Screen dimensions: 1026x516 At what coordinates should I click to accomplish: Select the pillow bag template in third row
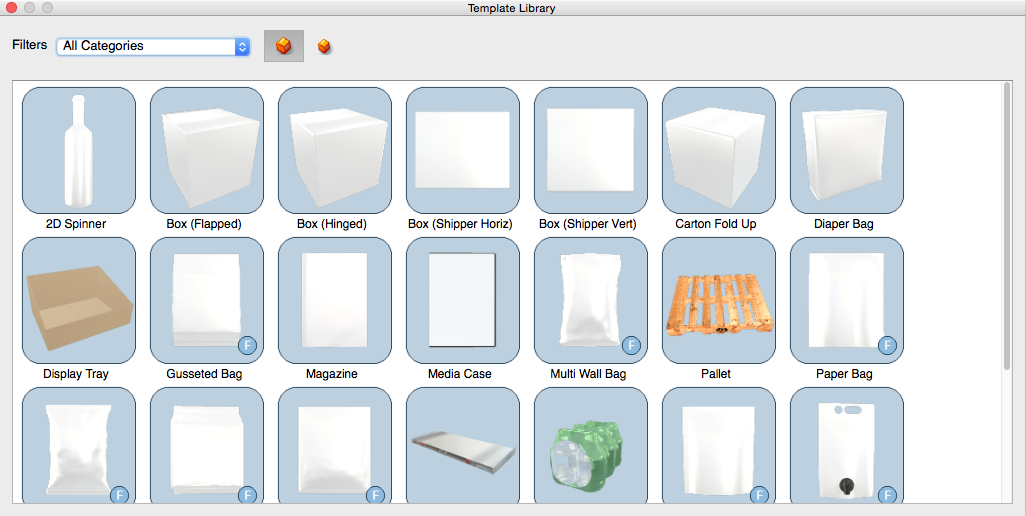(79, 445)
